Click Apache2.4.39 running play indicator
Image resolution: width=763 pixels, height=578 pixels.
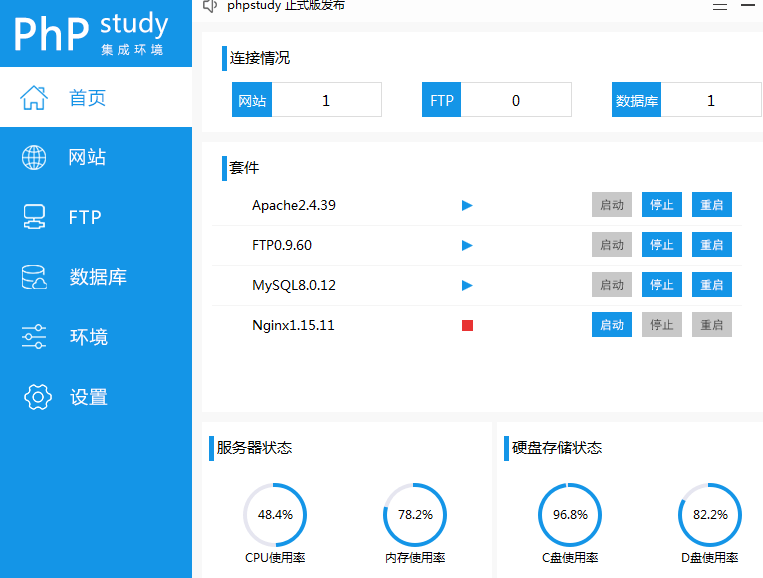(x=467, y=205)
